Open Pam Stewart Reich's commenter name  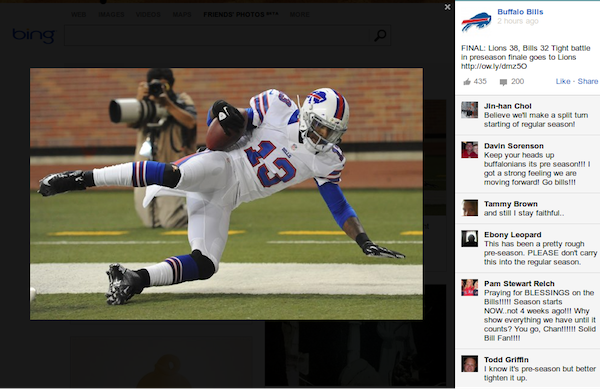tap(519, 283)
